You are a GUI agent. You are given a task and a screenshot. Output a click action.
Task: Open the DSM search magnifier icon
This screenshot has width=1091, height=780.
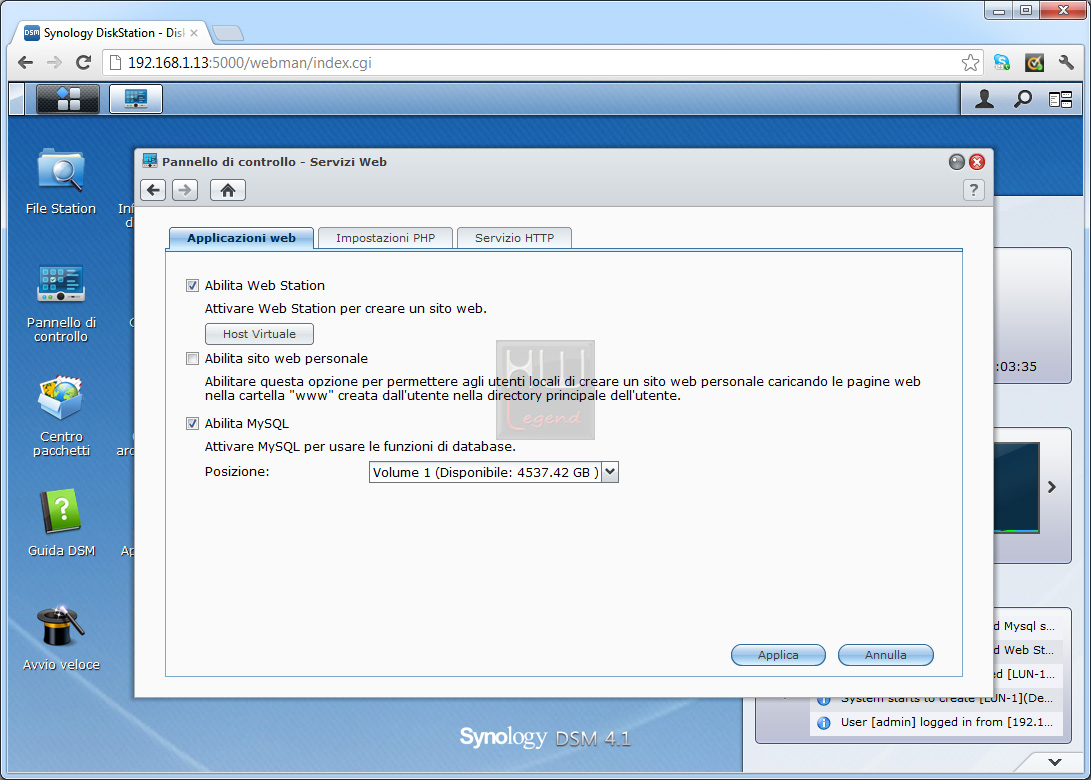(1022, 99)
